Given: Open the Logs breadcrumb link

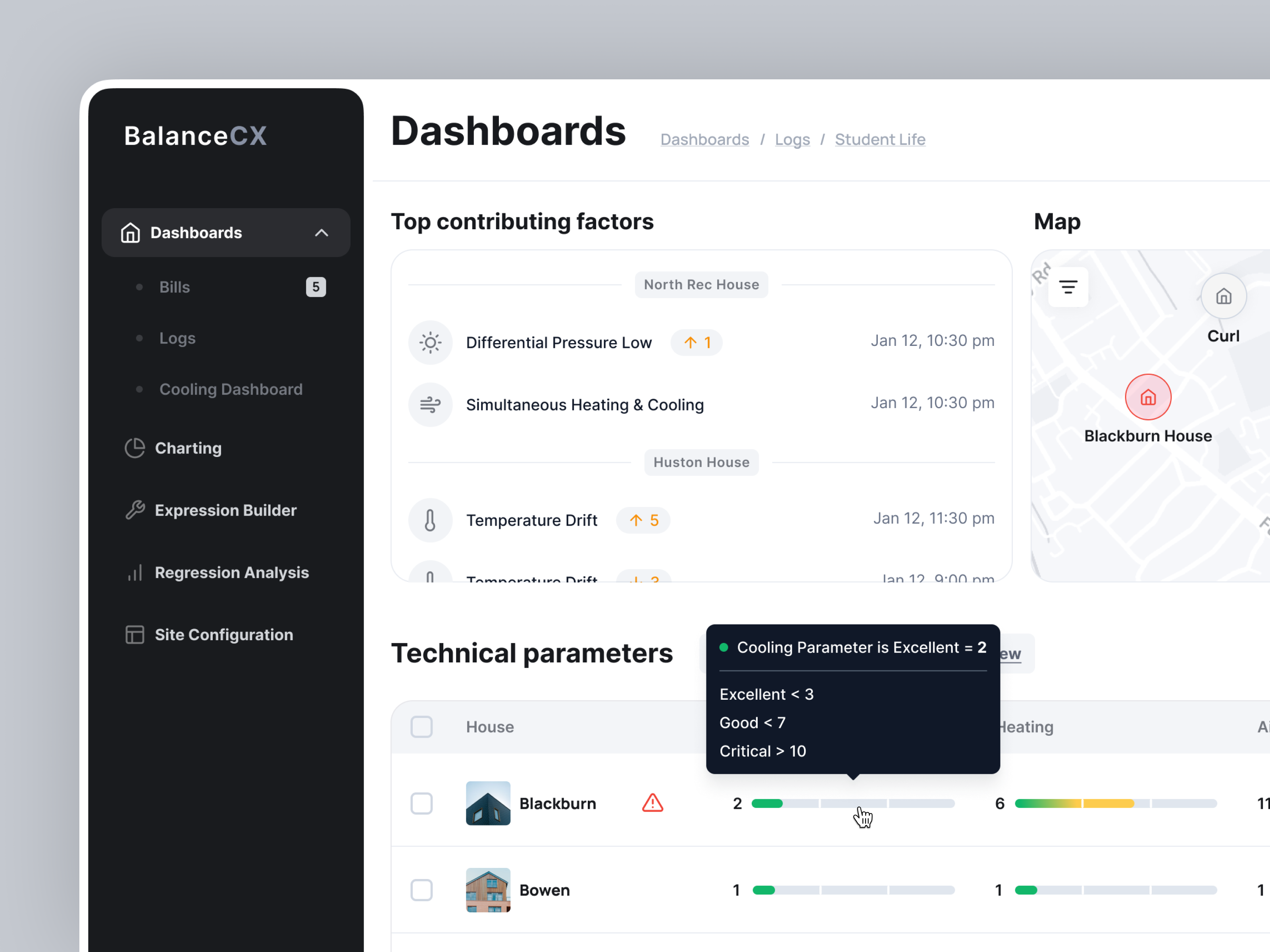Looking at the screenshot, I should (x=792, y=139).
